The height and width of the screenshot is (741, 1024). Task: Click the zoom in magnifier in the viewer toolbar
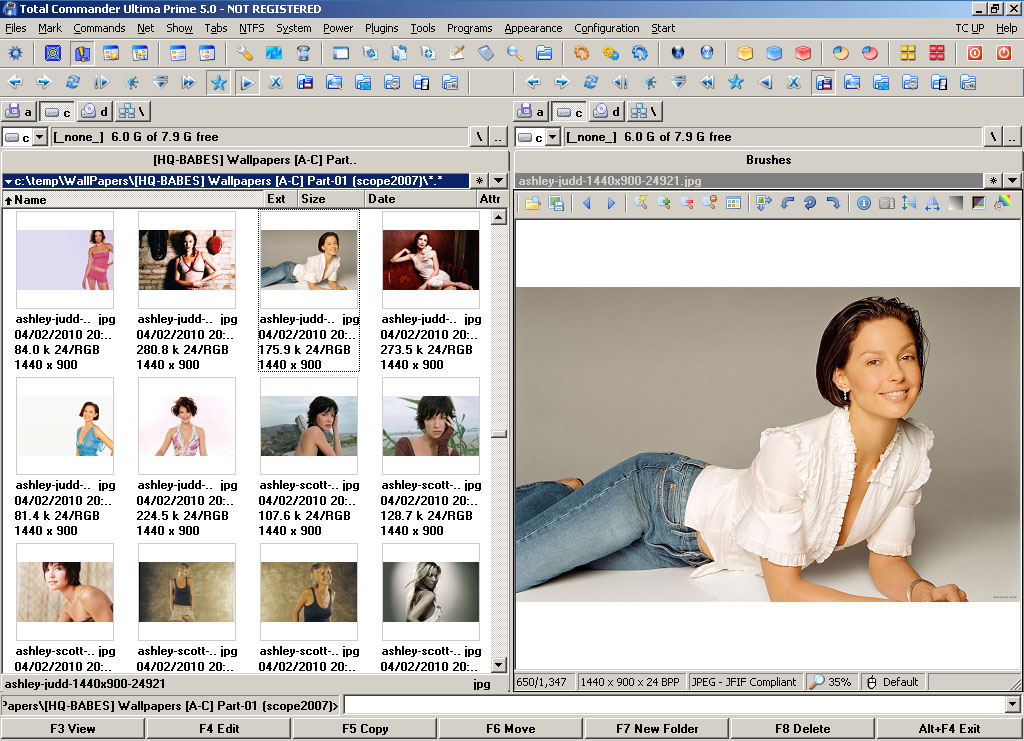[x=664, y=203]
